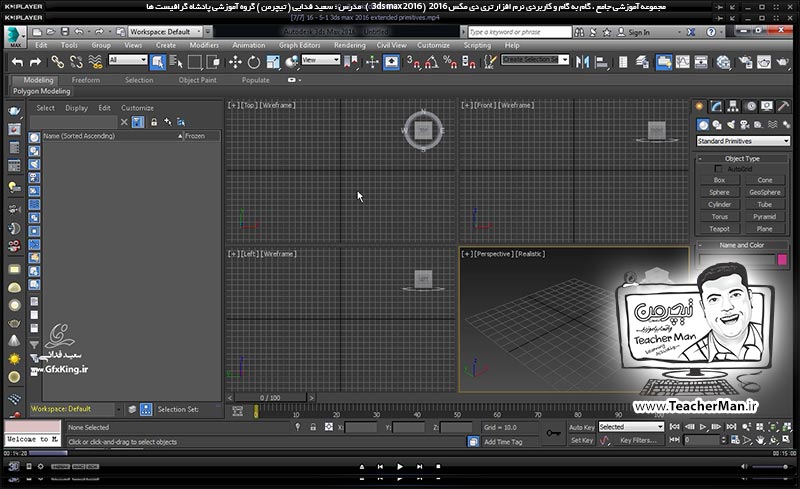Toggle Window/Crossing selection mode
This screenshot has height=489, width=800.
[x=213, y=62]
